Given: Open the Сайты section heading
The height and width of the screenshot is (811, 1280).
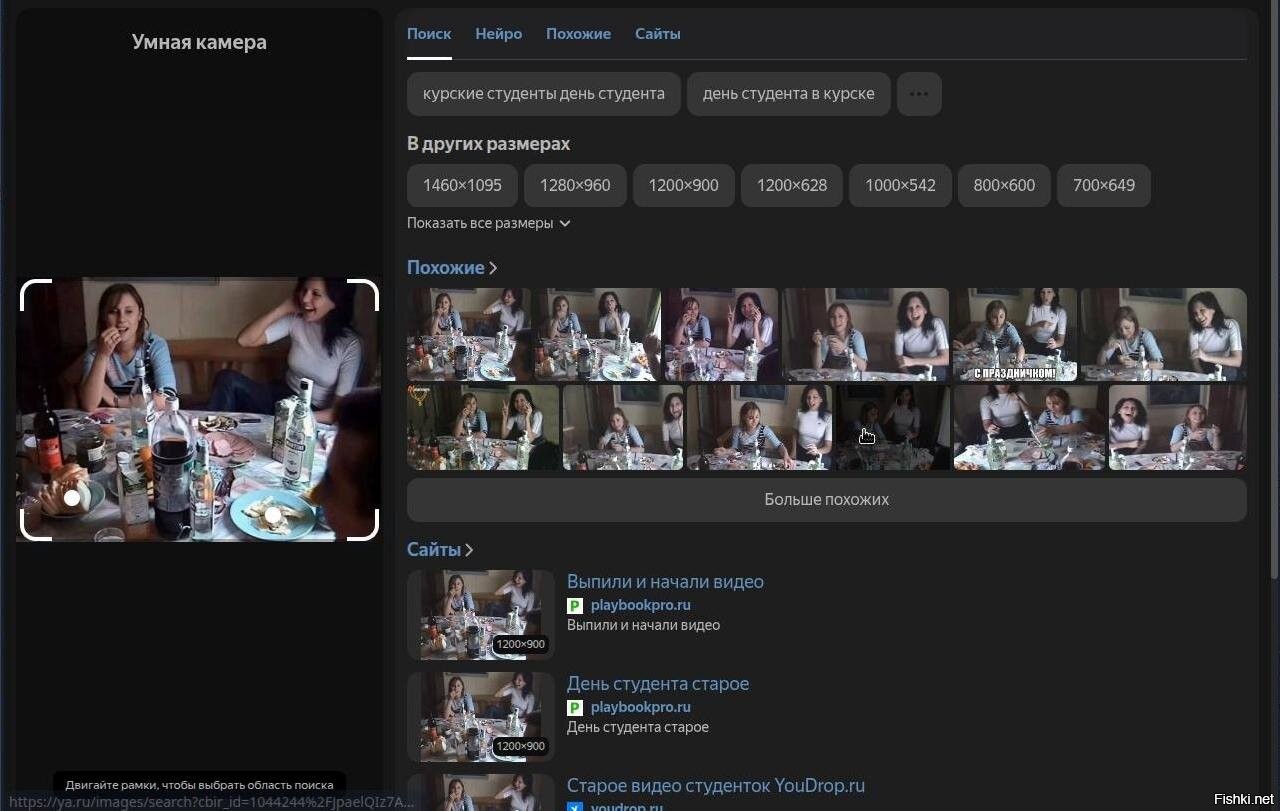Looking at the screenshot, I should pyautogui.click(x=440, y=550).
